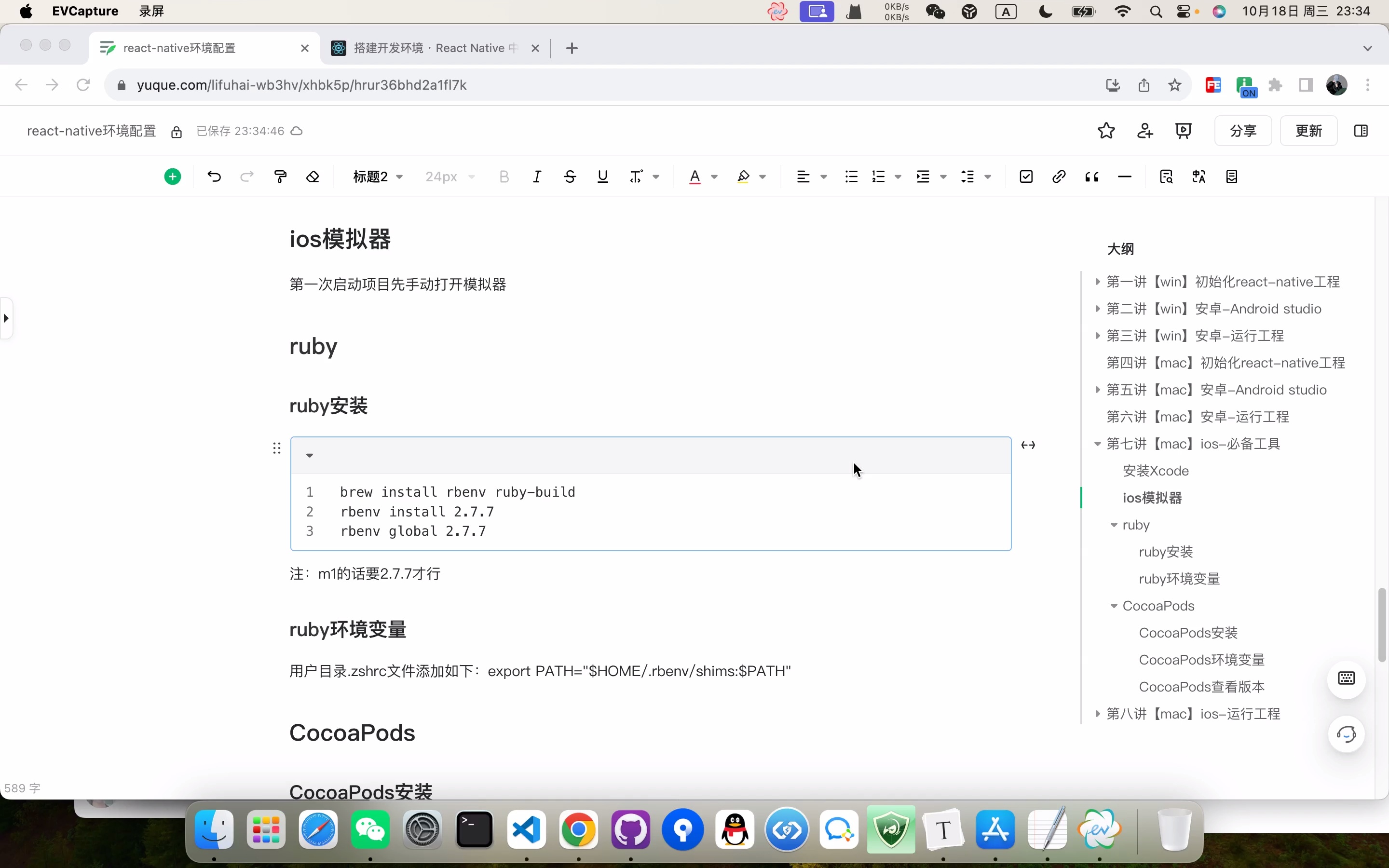Insert a blockquote

tap(1091, 176)
